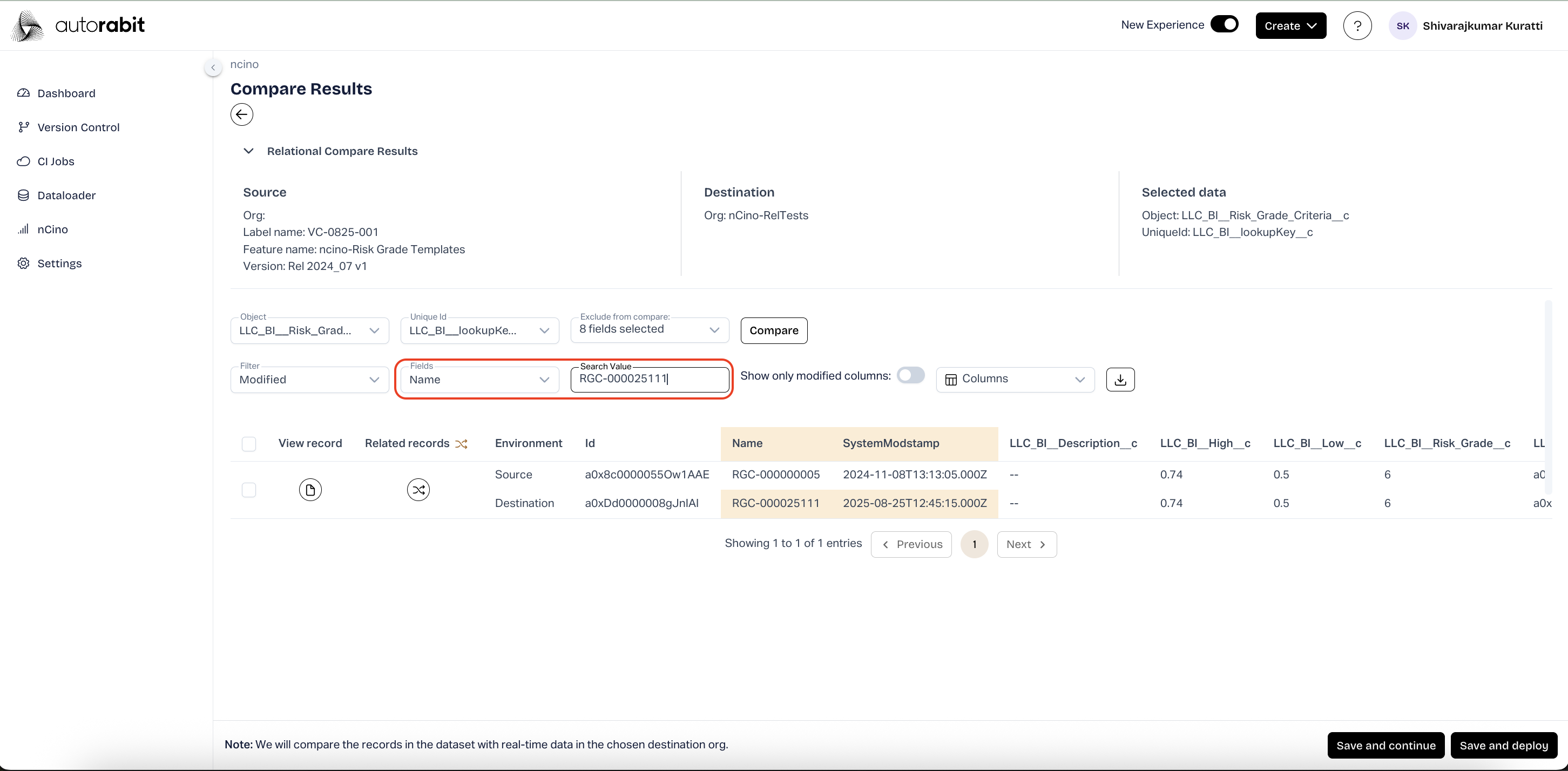Collapse the Relational Compare Results section
Screen dimensions: 1568x771
click(248, 151)
